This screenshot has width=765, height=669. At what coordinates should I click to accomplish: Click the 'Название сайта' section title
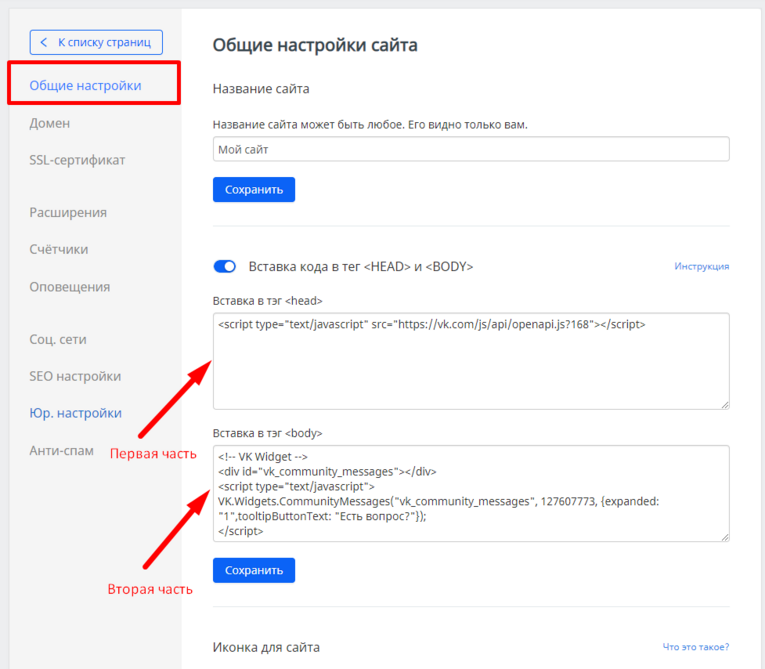click(261, 89)
